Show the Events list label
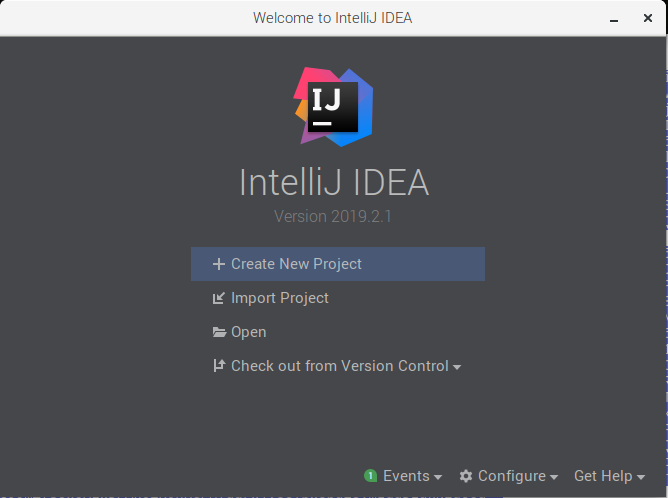This screenshot has height=498, width=668. pos(406,476)
